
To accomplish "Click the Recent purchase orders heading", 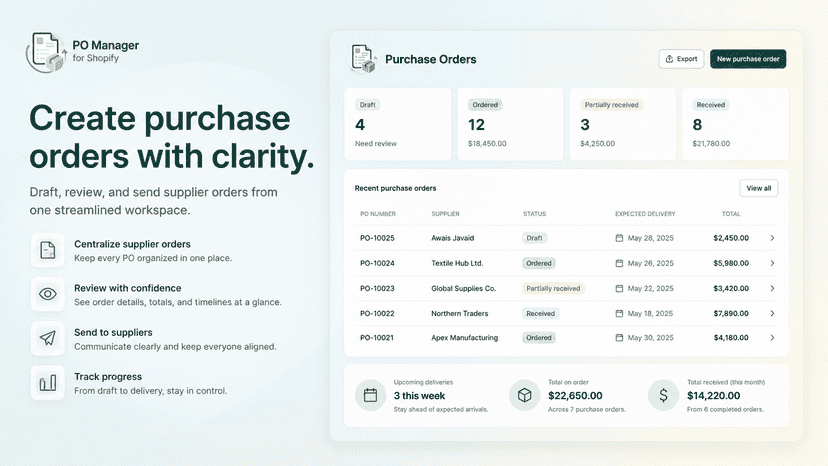I will click(x=396, y=188).
